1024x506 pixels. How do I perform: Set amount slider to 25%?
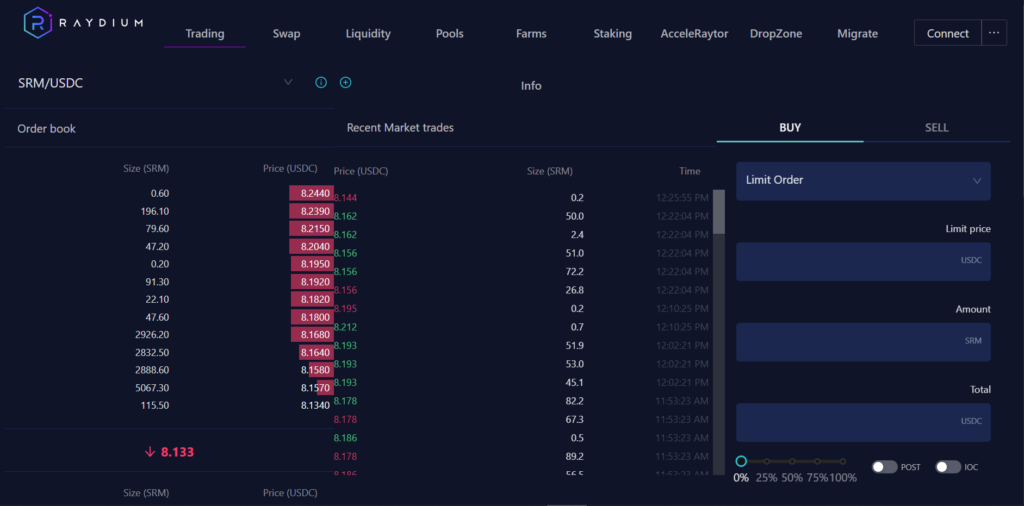pos(767,462)
